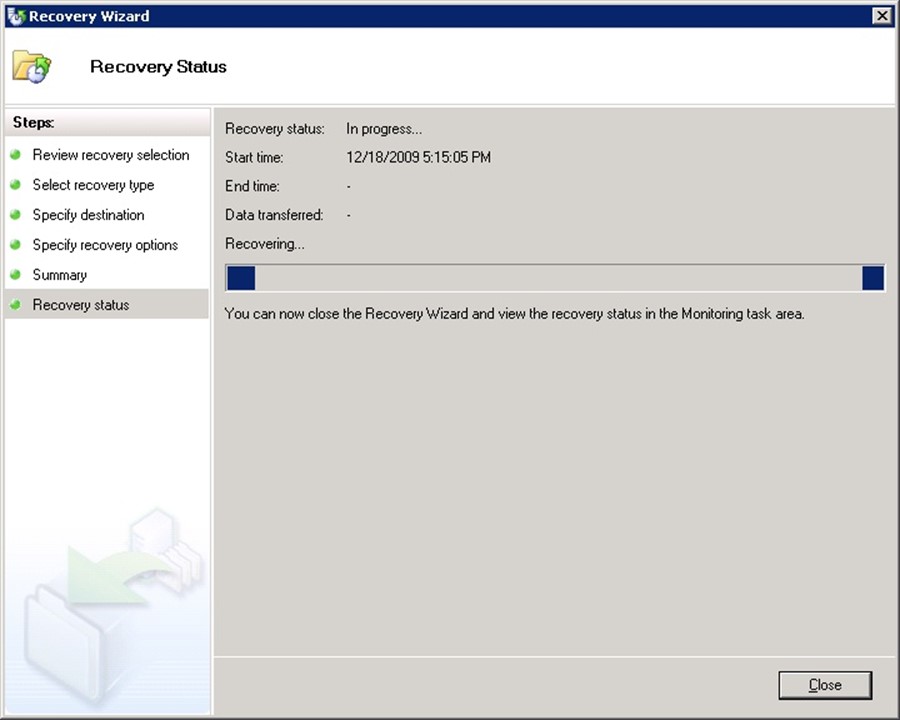The height and width of the screenshot is (720, 900).
Task: Click green bullet next to Select recovery type
Action: 16,185
